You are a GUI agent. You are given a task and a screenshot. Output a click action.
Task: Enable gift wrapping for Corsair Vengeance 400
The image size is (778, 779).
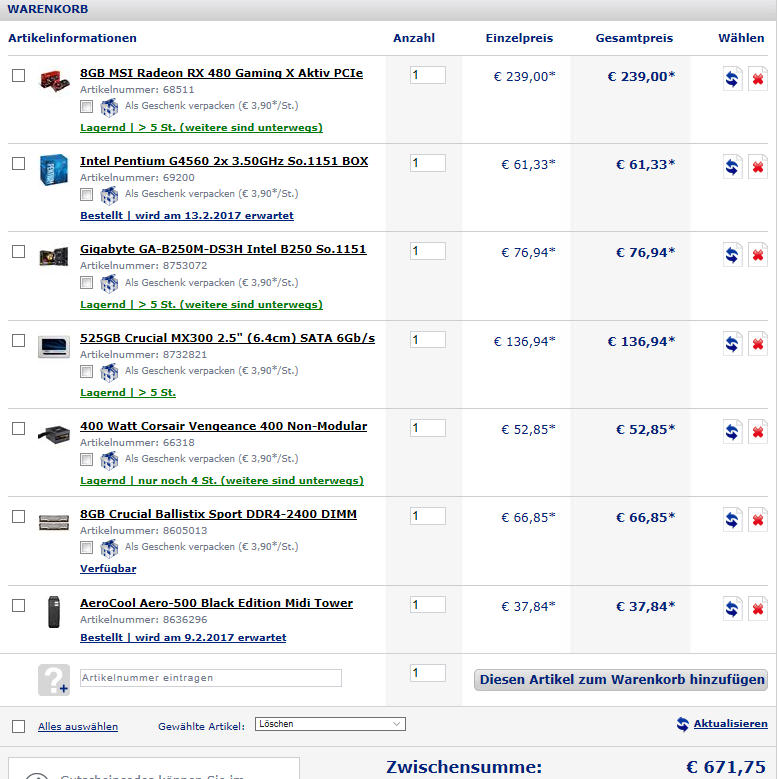click(x=86, y=459)
